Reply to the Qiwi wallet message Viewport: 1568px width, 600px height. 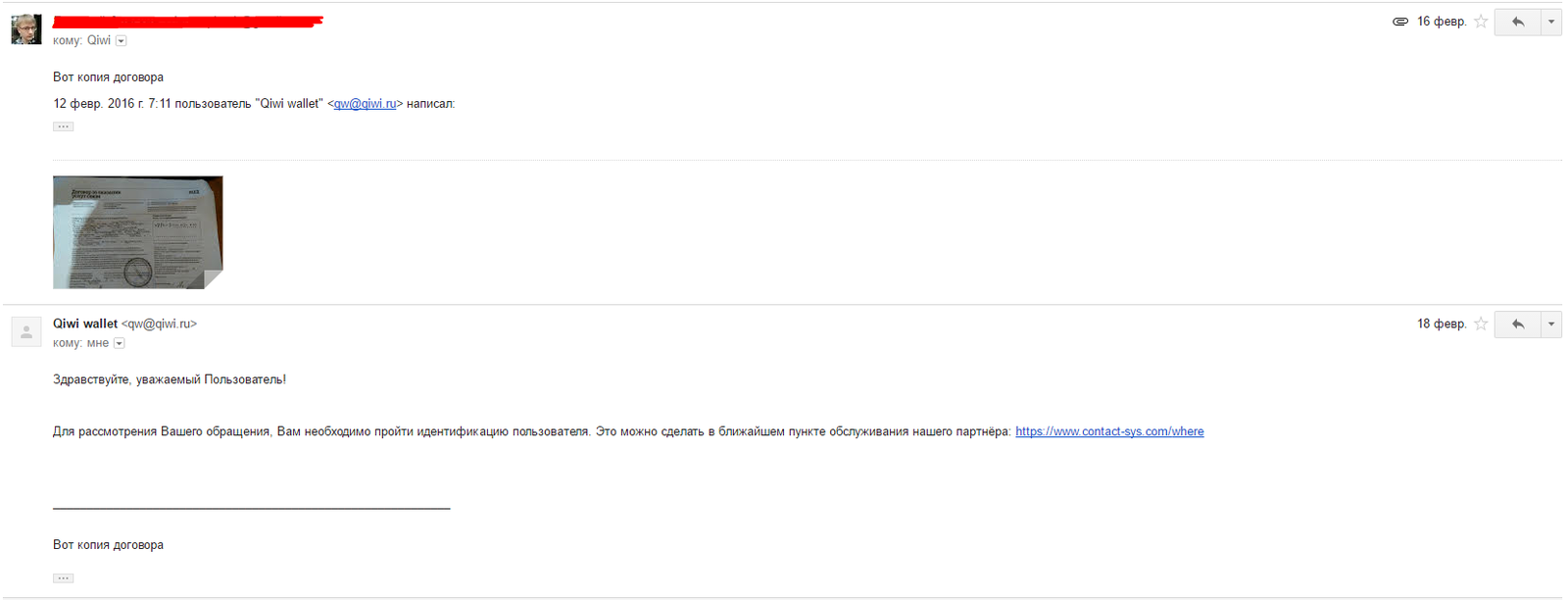(1517, 325)
